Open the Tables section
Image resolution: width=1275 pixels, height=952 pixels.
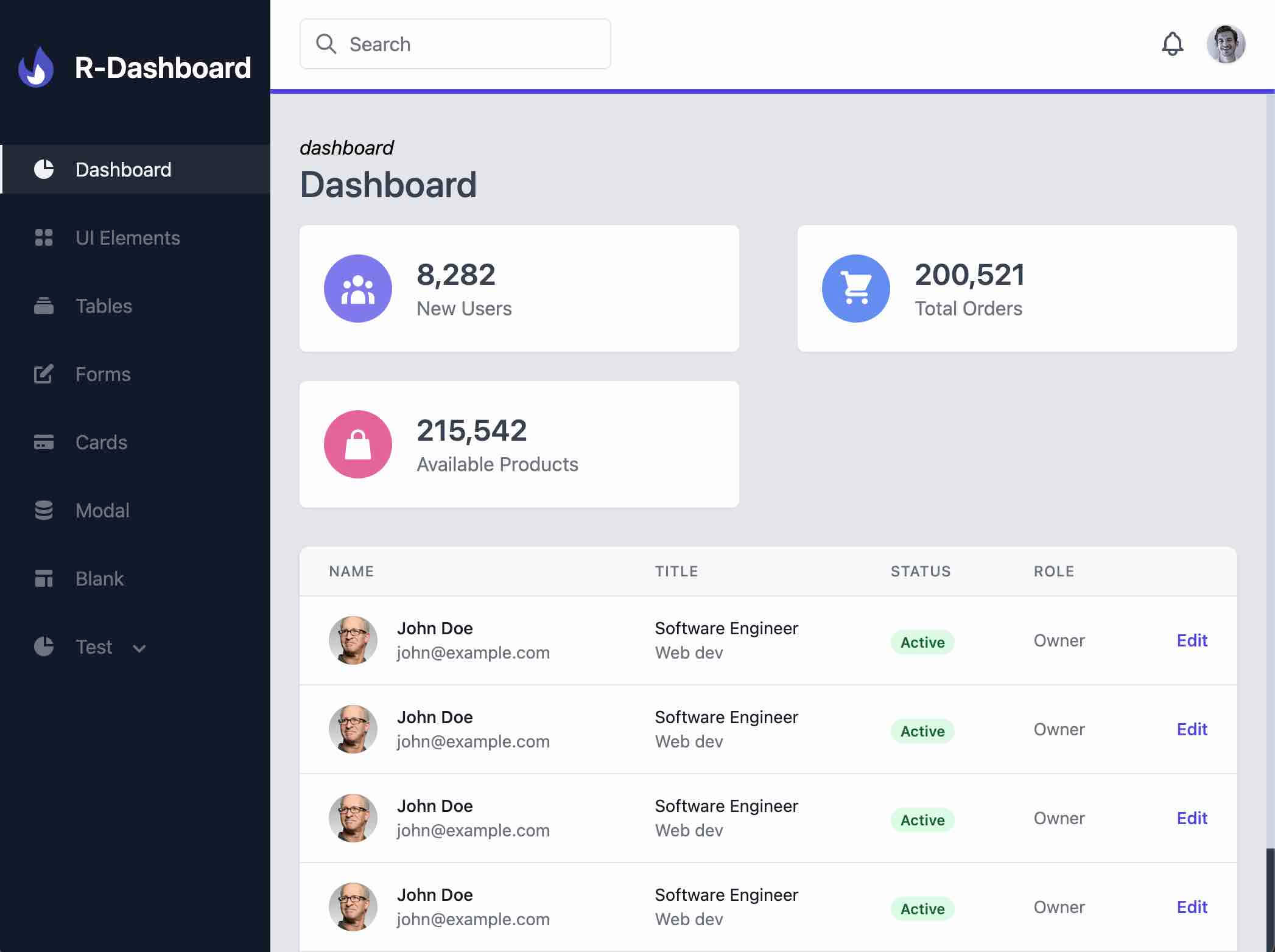point(104,306)
